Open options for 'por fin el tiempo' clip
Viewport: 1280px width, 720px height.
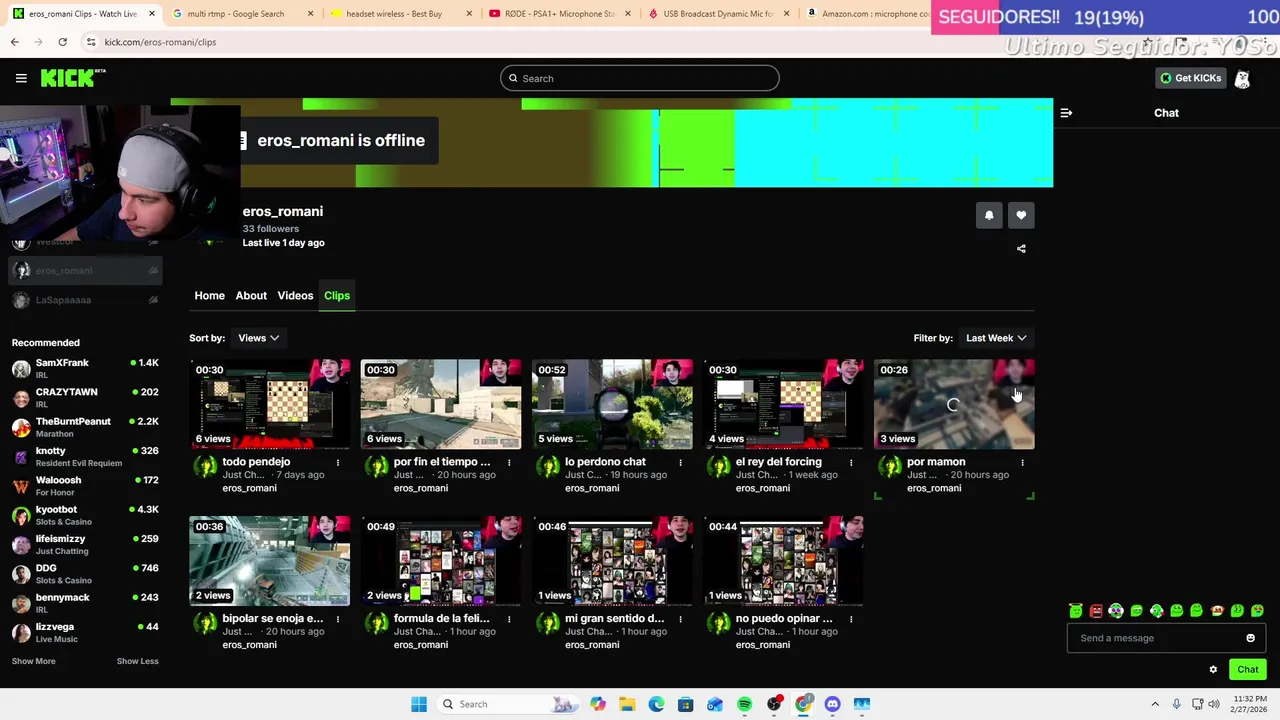tap(509, 463)
